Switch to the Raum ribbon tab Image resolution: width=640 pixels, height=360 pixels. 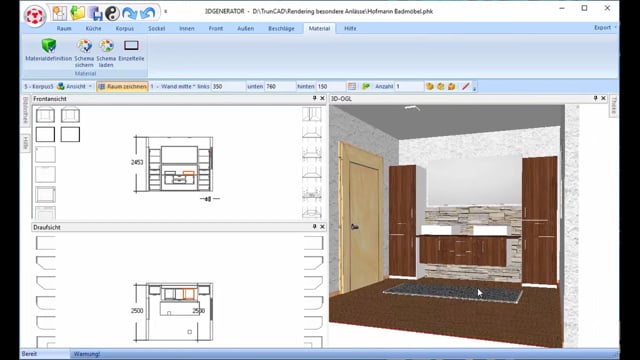(64, 28)
